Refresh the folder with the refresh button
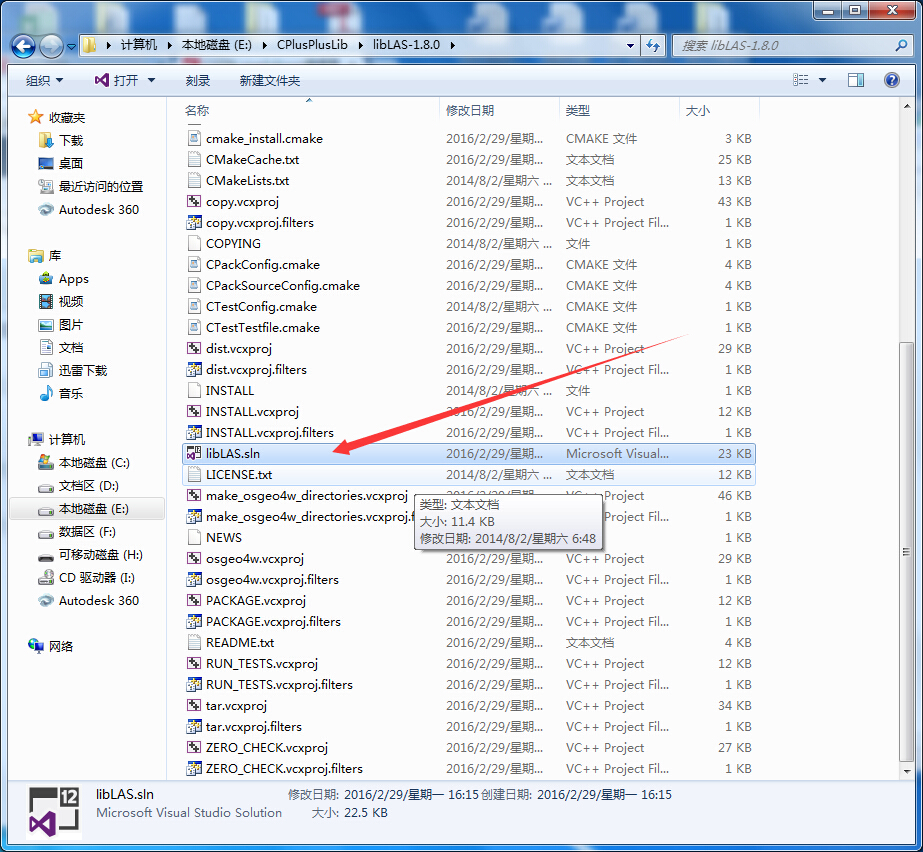This screenshot has height=852, width=923. point(653,45)
